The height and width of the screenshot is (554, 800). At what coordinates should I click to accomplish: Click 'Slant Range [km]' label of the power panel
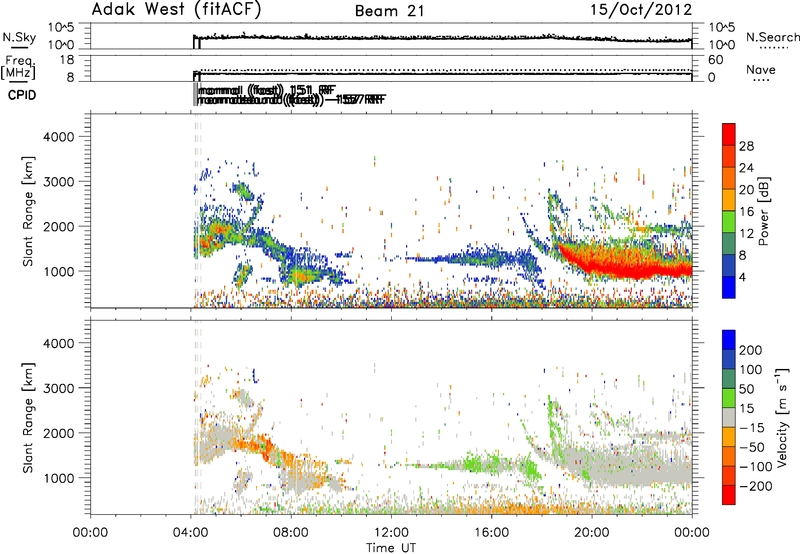[28, 211]
